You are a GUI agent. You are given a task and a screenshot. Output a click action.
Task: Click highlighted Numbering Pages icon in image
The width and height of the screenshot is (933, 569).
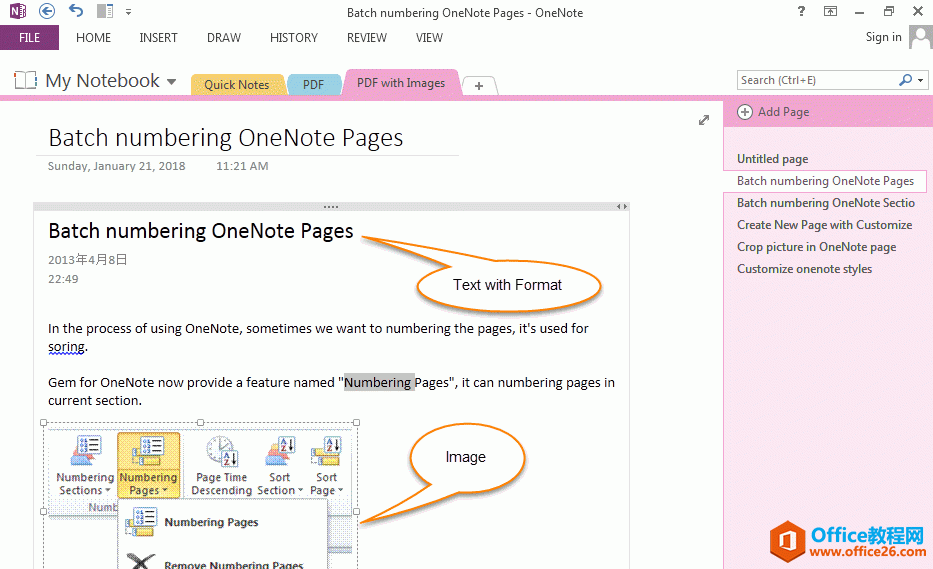point(148,465)
